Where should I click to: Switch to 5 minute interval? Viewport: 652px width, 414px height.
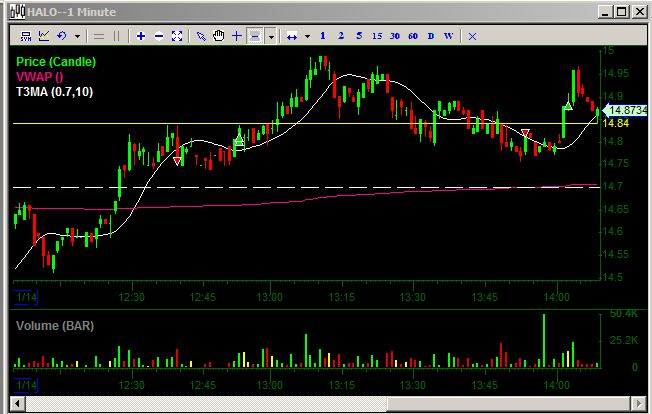359,36
